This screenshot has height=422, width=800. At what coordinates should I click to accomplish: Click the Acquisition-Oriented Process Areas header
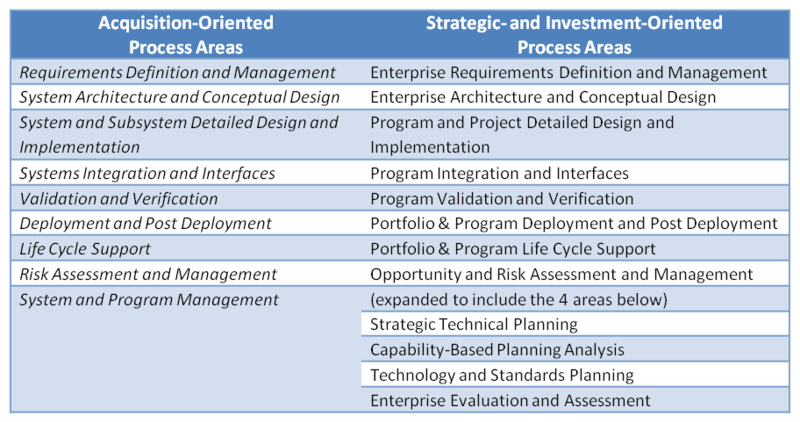tap(186, 35)
